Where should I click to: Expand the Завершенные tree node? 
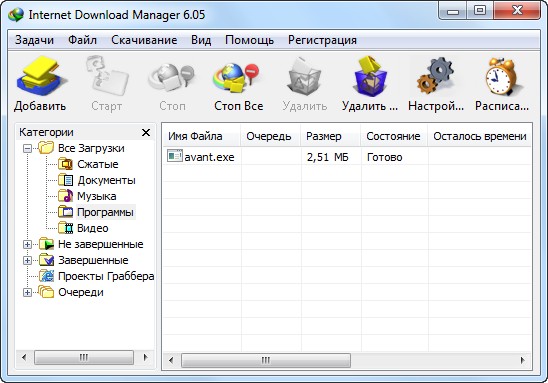27,260
